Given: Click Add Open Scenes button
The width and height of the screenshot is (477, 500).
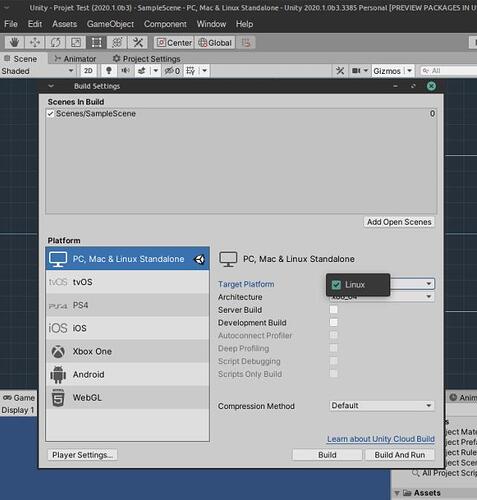Looking at the screenshot, I should pos(399,222).
